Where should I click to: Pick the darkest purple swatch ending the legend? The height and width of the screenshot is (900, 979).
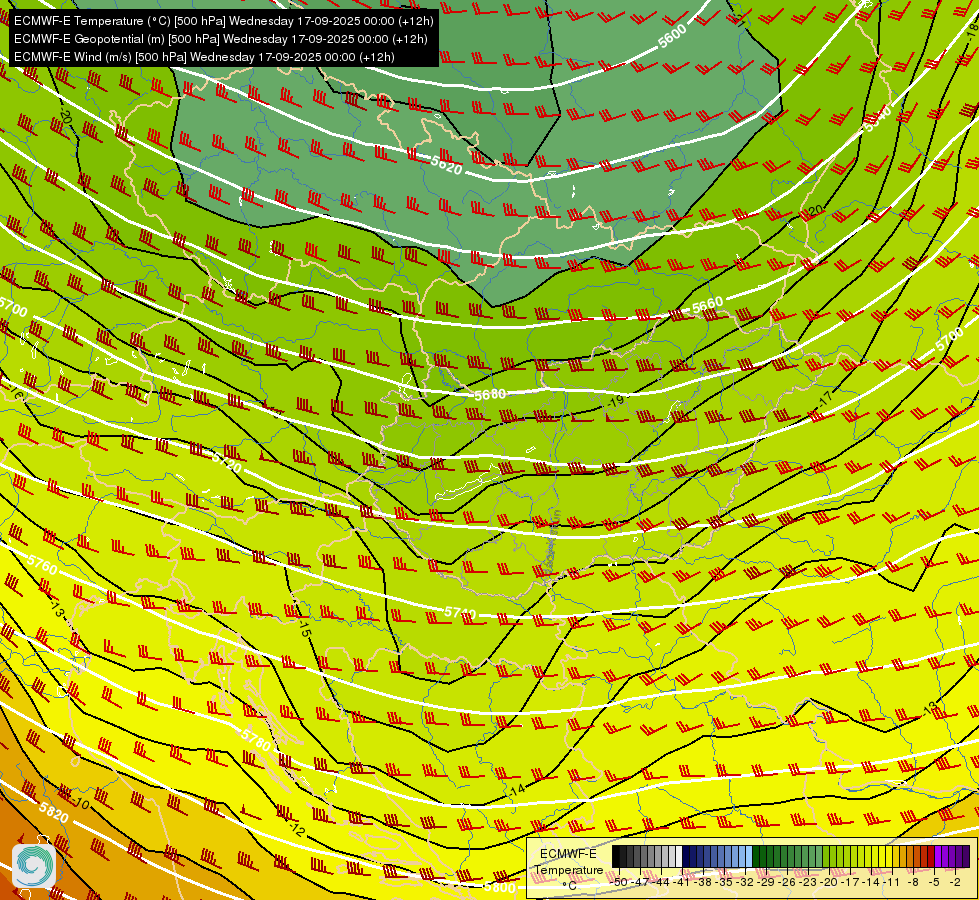[x=966, y=856]
